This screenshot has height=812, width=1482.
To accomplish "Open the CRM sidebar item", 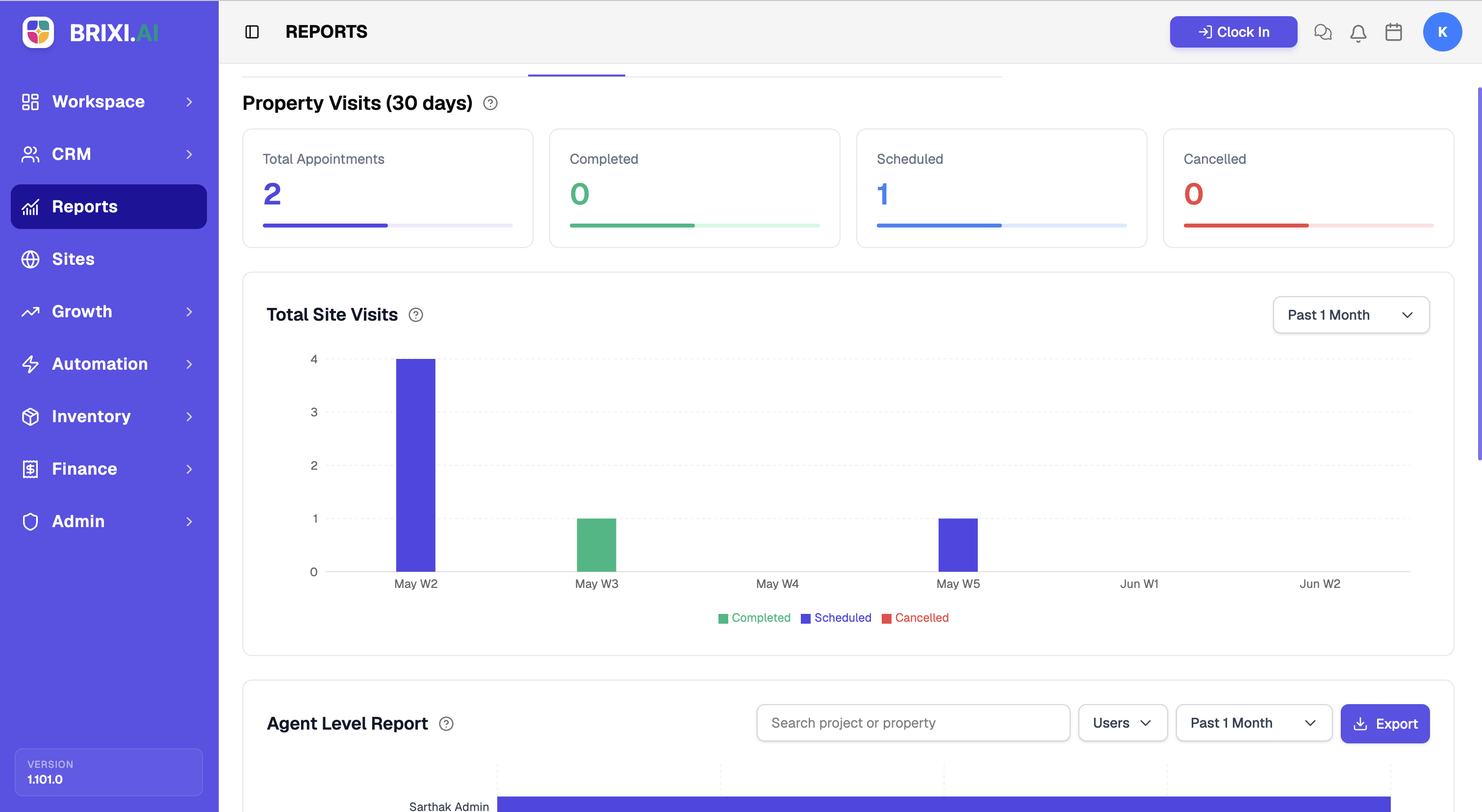I will tap(109, 154).
